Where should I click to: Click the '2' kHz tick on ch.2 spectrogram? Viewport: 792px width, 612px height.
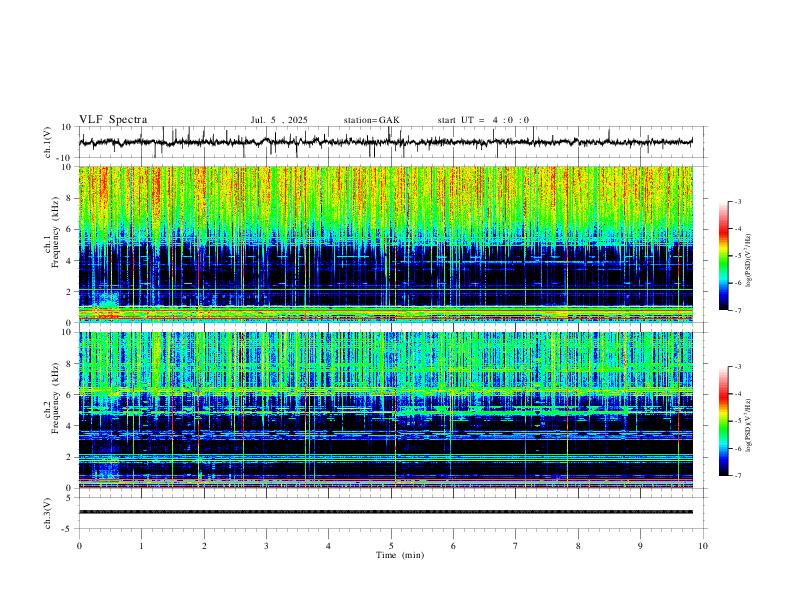click(70, 457)
